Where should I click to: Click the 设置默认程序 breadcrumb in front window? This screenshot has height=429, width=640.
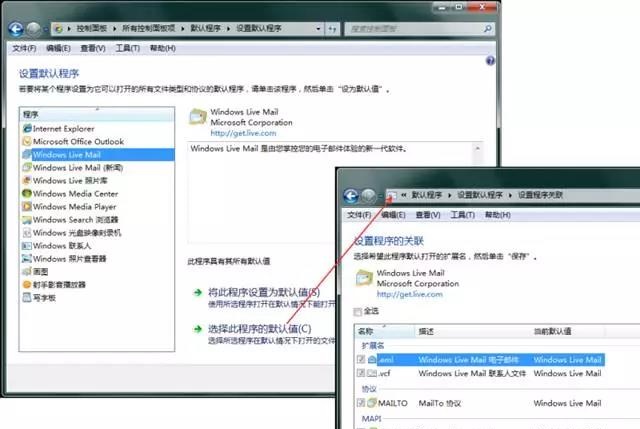click(480, 195)
